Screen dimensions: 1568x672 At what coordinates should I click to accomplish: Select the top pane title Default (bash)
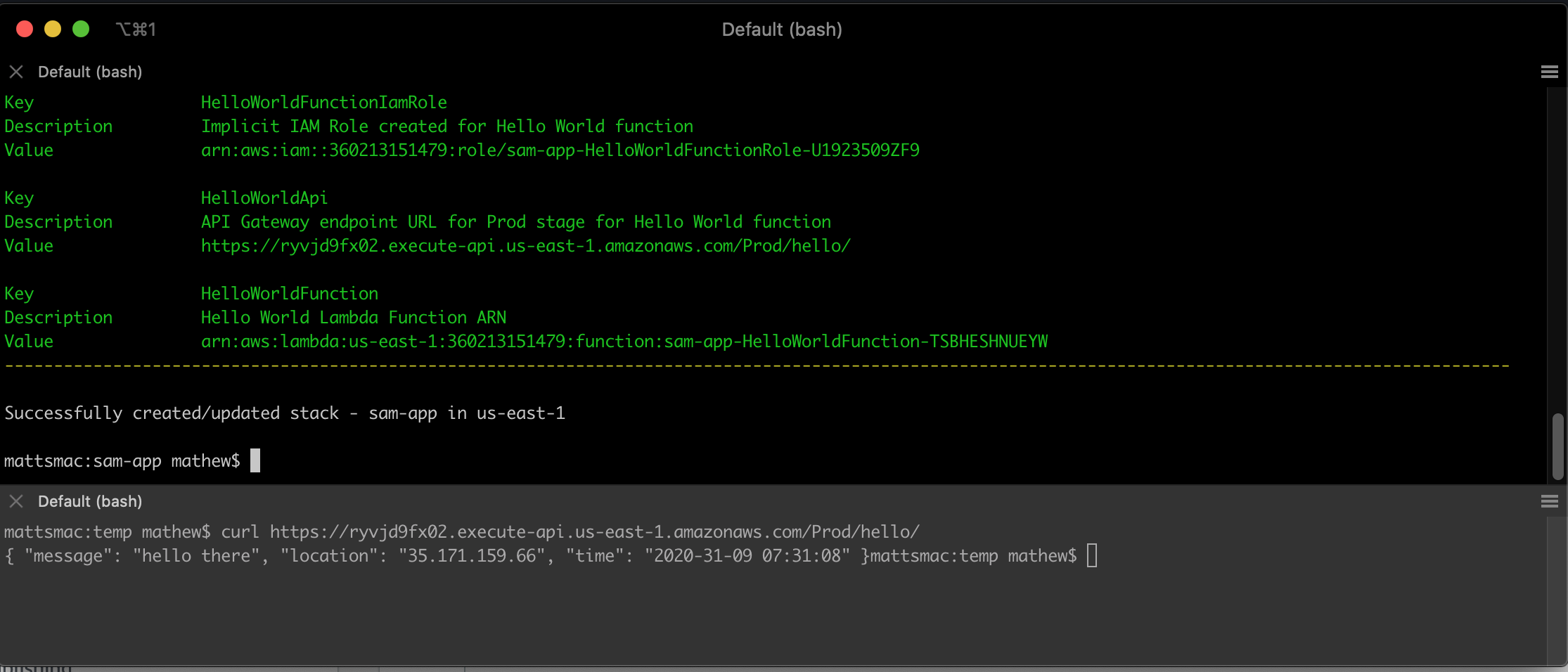click(x=90, y=72)
